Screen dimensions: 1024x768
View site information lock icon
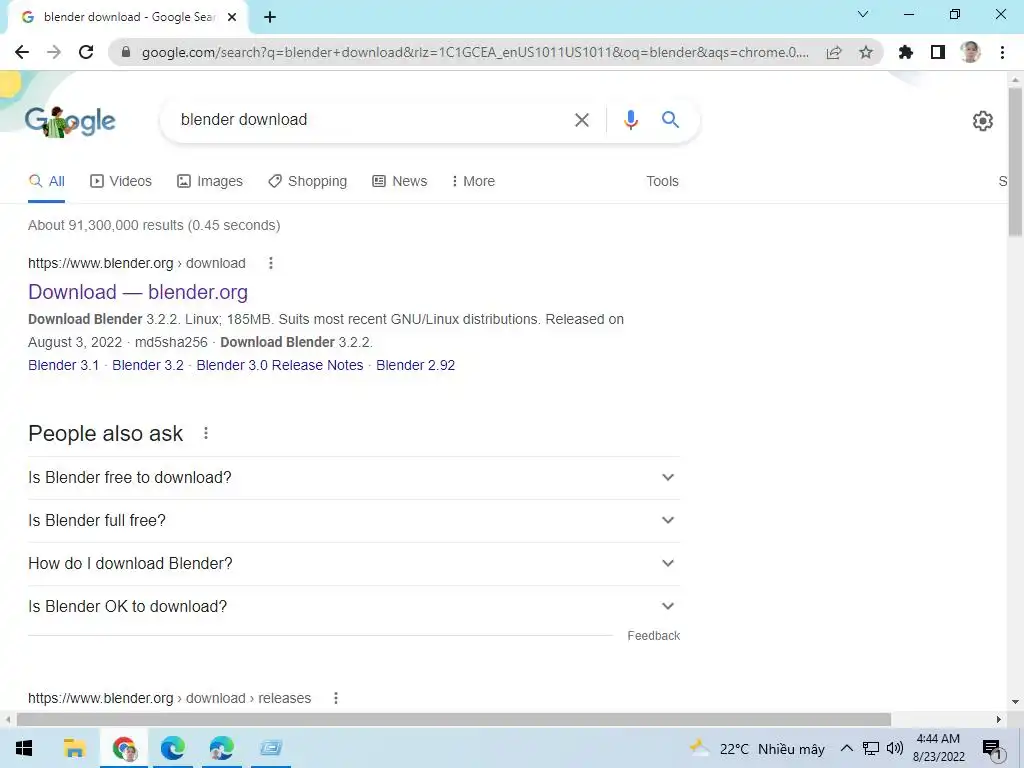tap(126, 52)
